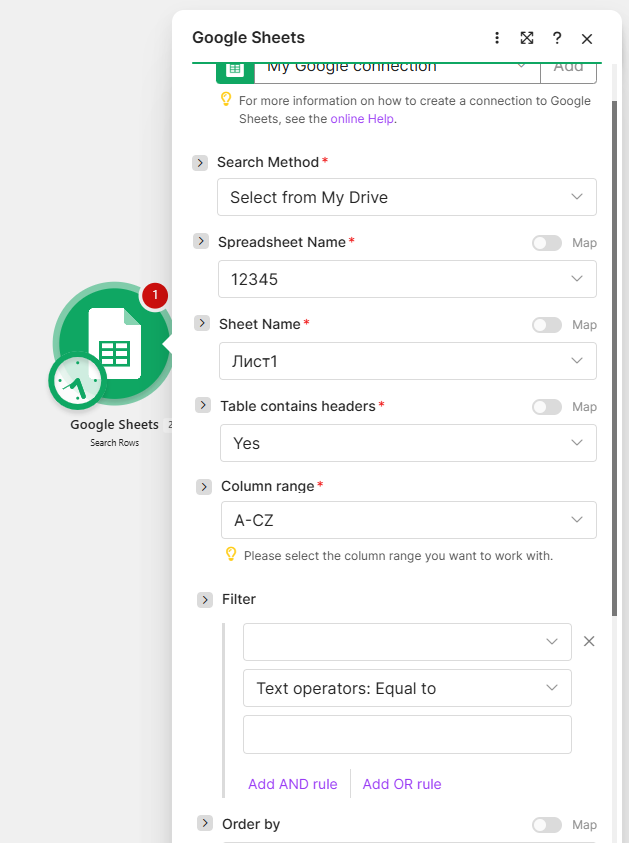Click the red error badge
This screenshot has width=629, height=843.
point(155,295)
